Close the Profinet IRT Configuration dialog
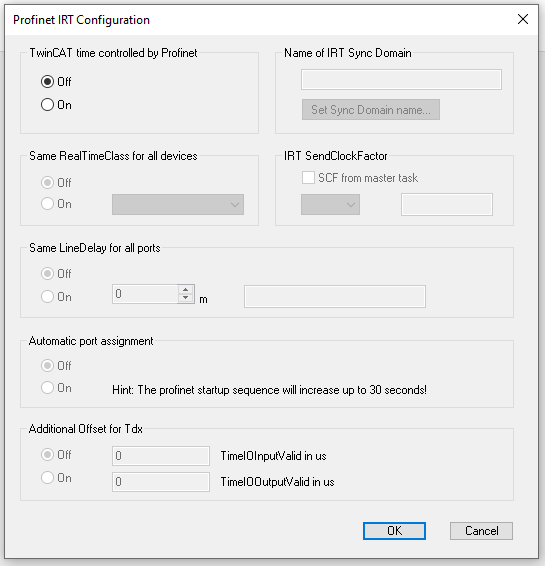The image size is (545, 566). [x=523, y=19]
